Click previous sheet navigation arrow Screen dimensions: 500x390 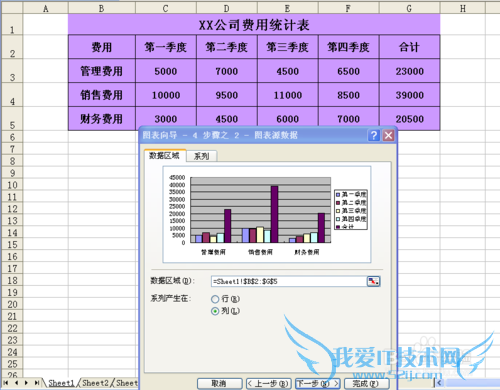16,383
